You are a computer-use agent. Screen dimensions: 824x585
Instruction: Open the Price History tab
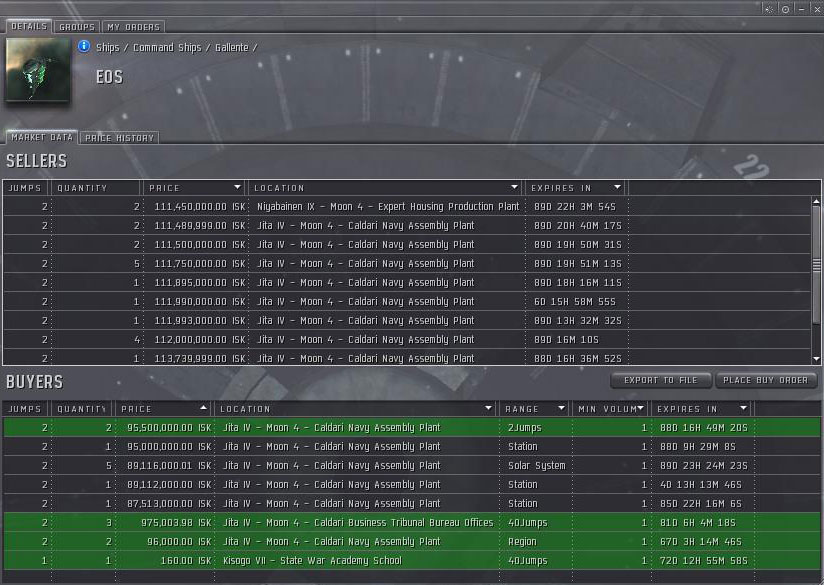tap(119, 138)
